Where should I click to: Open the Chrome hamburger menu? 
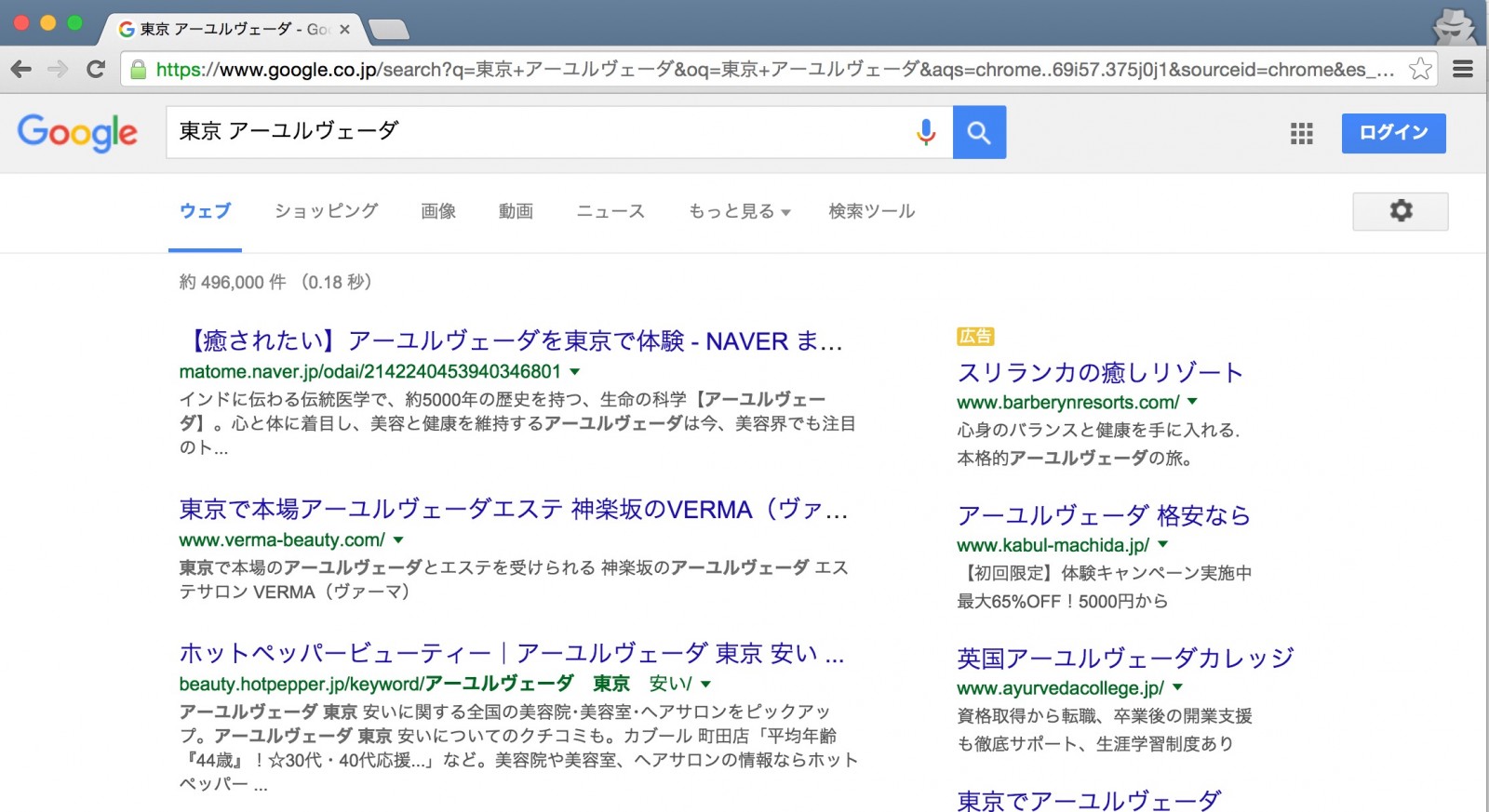pyautogui.click(x=1463, y=69)
